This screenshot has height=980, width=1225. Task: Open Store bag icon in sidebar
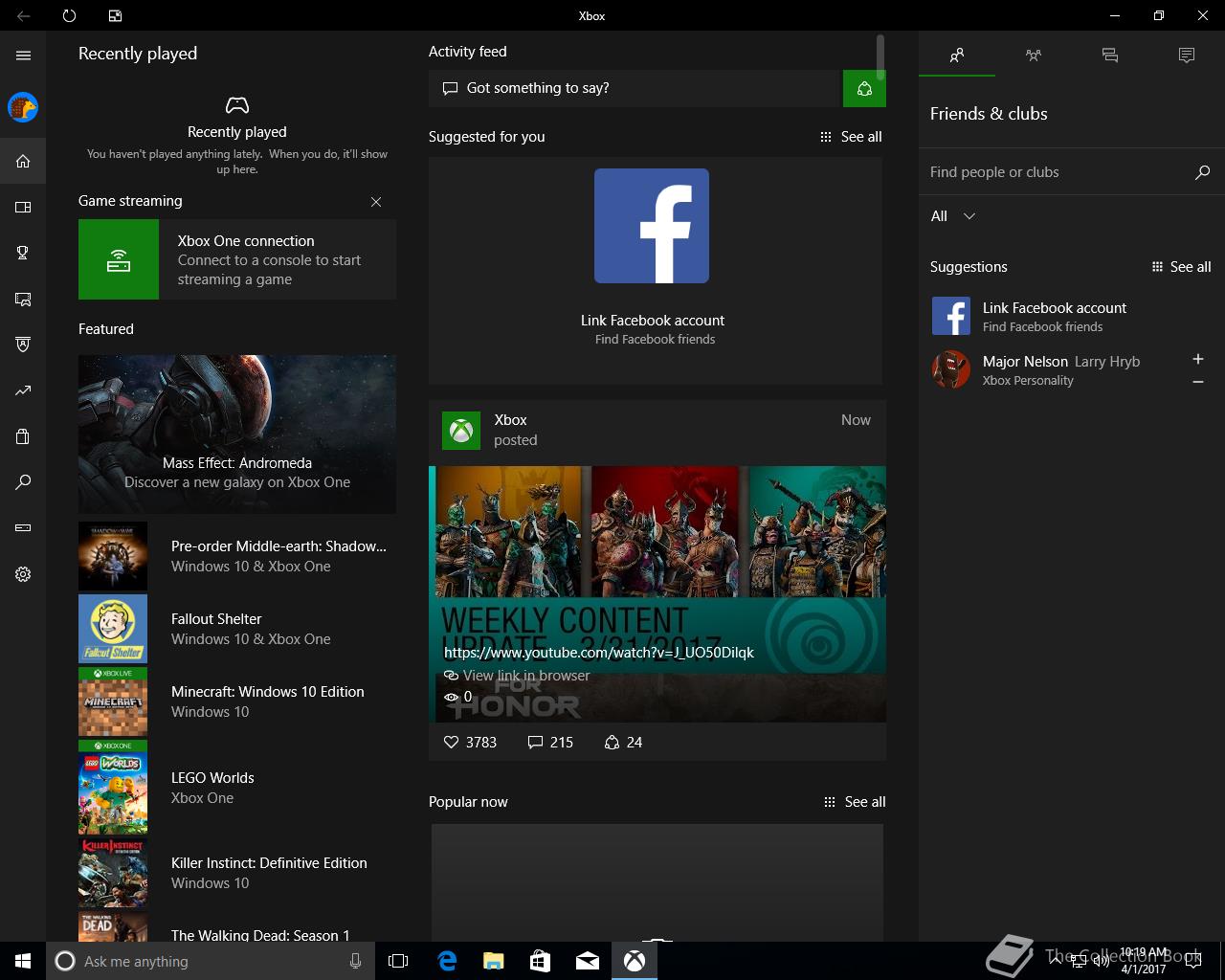[x=23, y=436]
